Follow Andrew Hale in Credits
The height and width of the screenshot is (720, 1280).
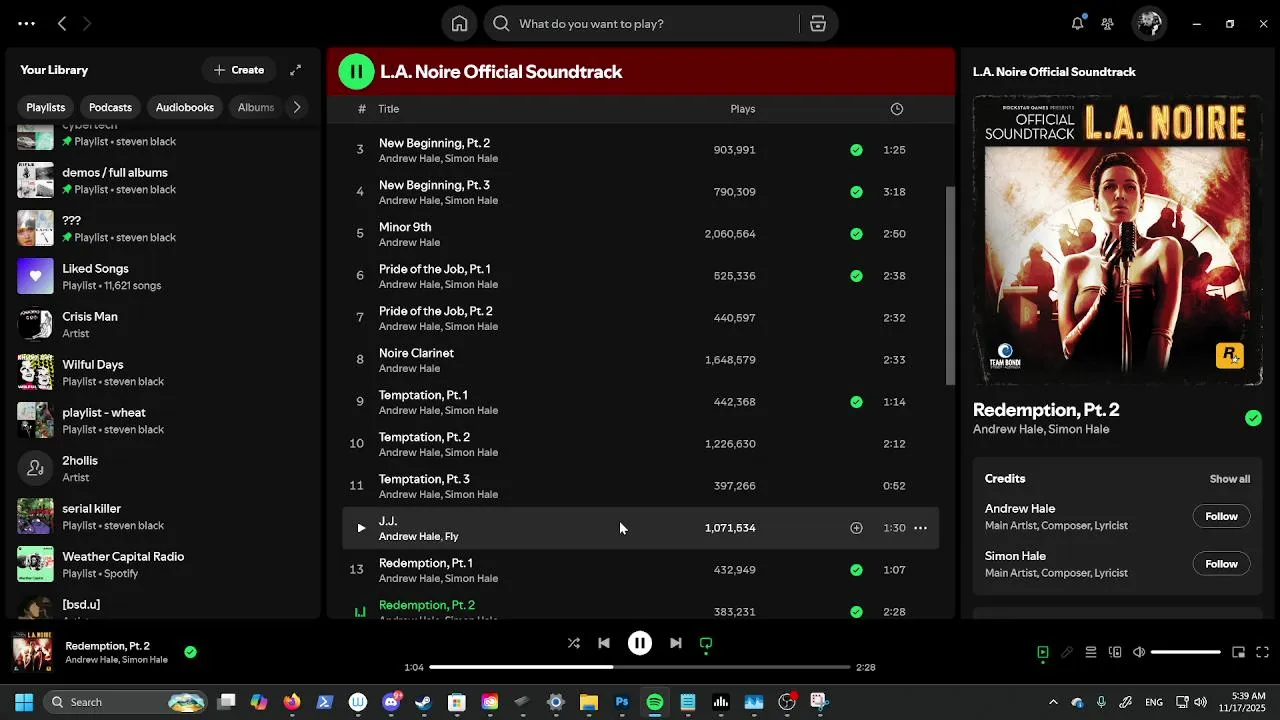[1221, 516]
